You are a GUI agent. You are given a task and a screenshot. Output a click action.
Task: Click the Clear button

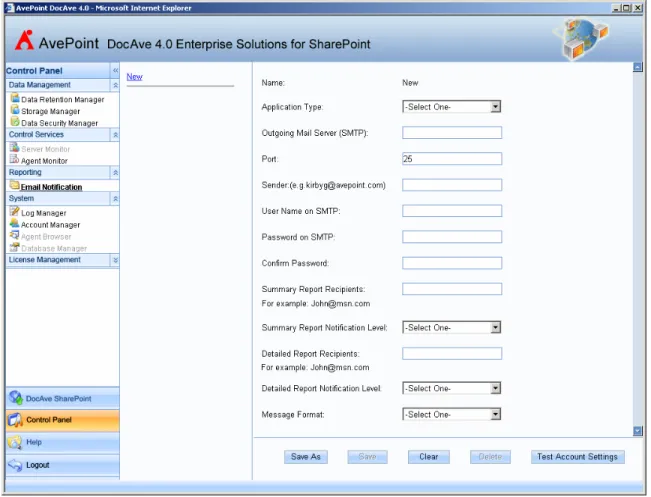(x=429, y=457)
